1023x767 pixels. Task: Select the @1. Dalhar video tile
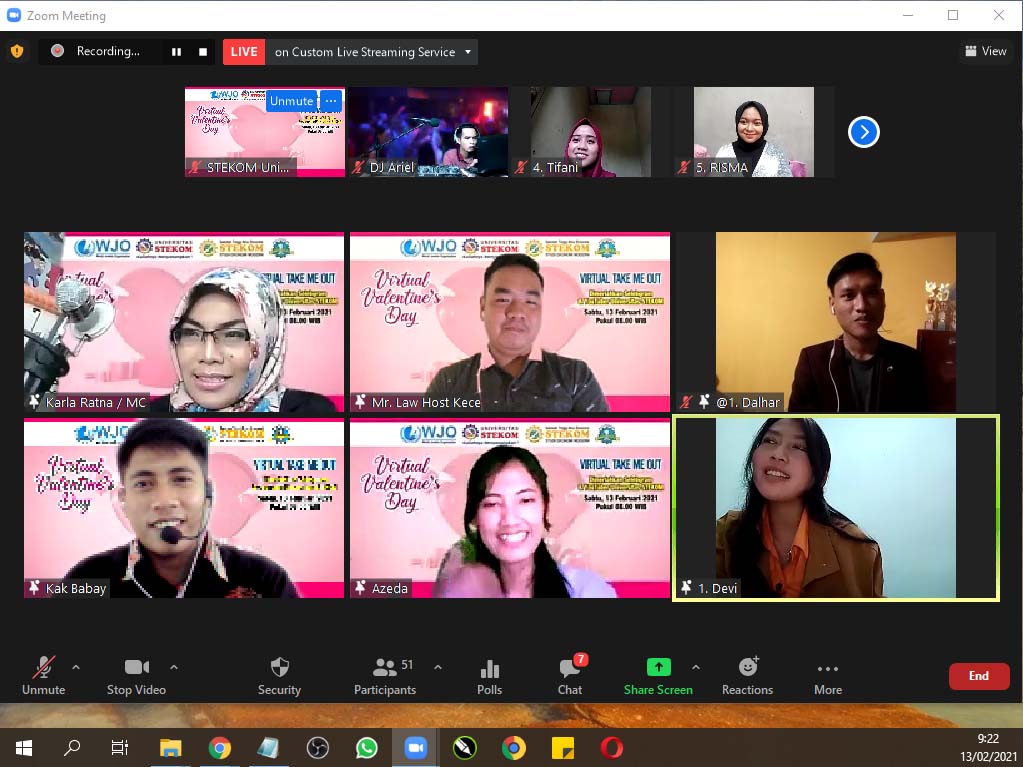pos(836,322)
